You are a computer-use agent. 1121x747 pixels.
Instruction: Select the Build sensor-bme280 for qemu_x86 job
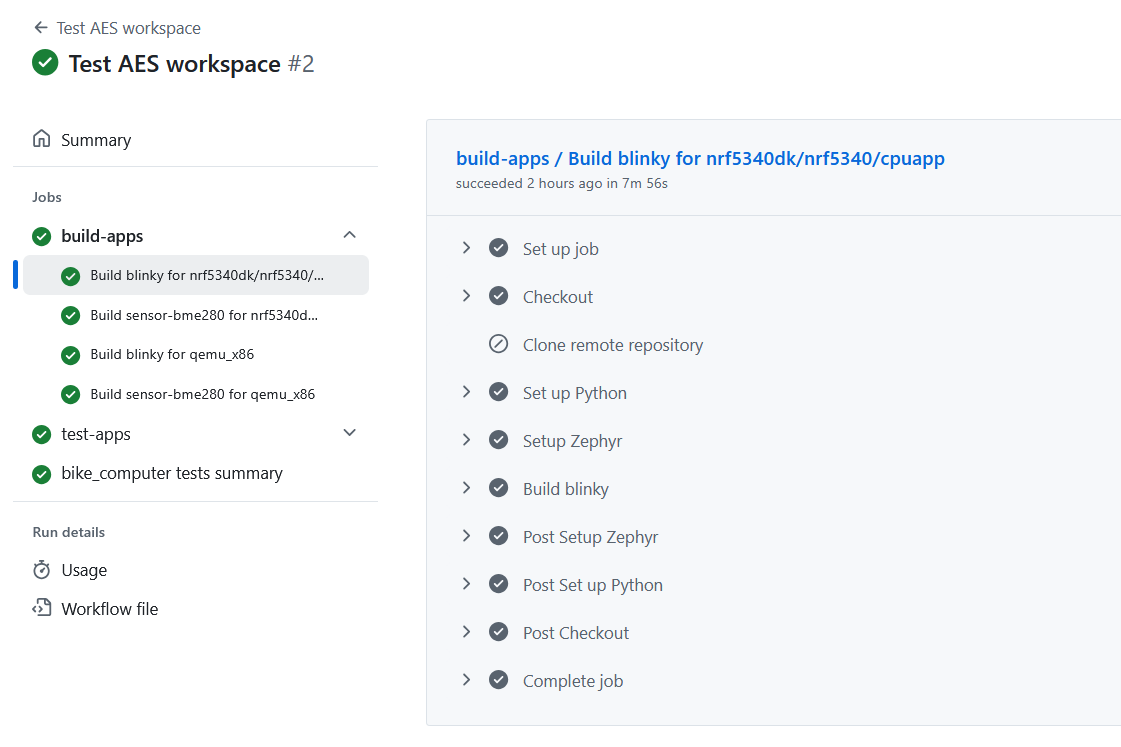202,394
